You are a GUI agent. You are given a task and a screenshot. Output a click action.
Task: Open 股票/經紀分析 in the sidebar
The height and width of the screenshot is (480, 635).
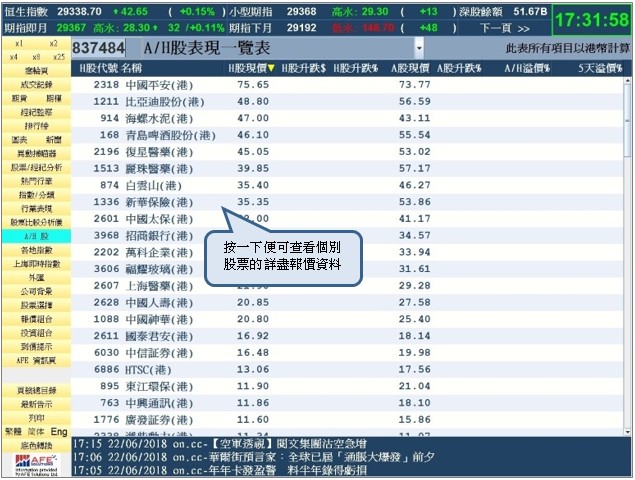coord(36,167)
